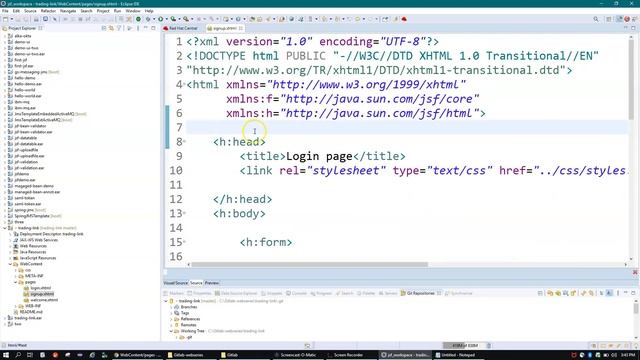
Task: Click the garbage collector trash icon
Action: 489,345
